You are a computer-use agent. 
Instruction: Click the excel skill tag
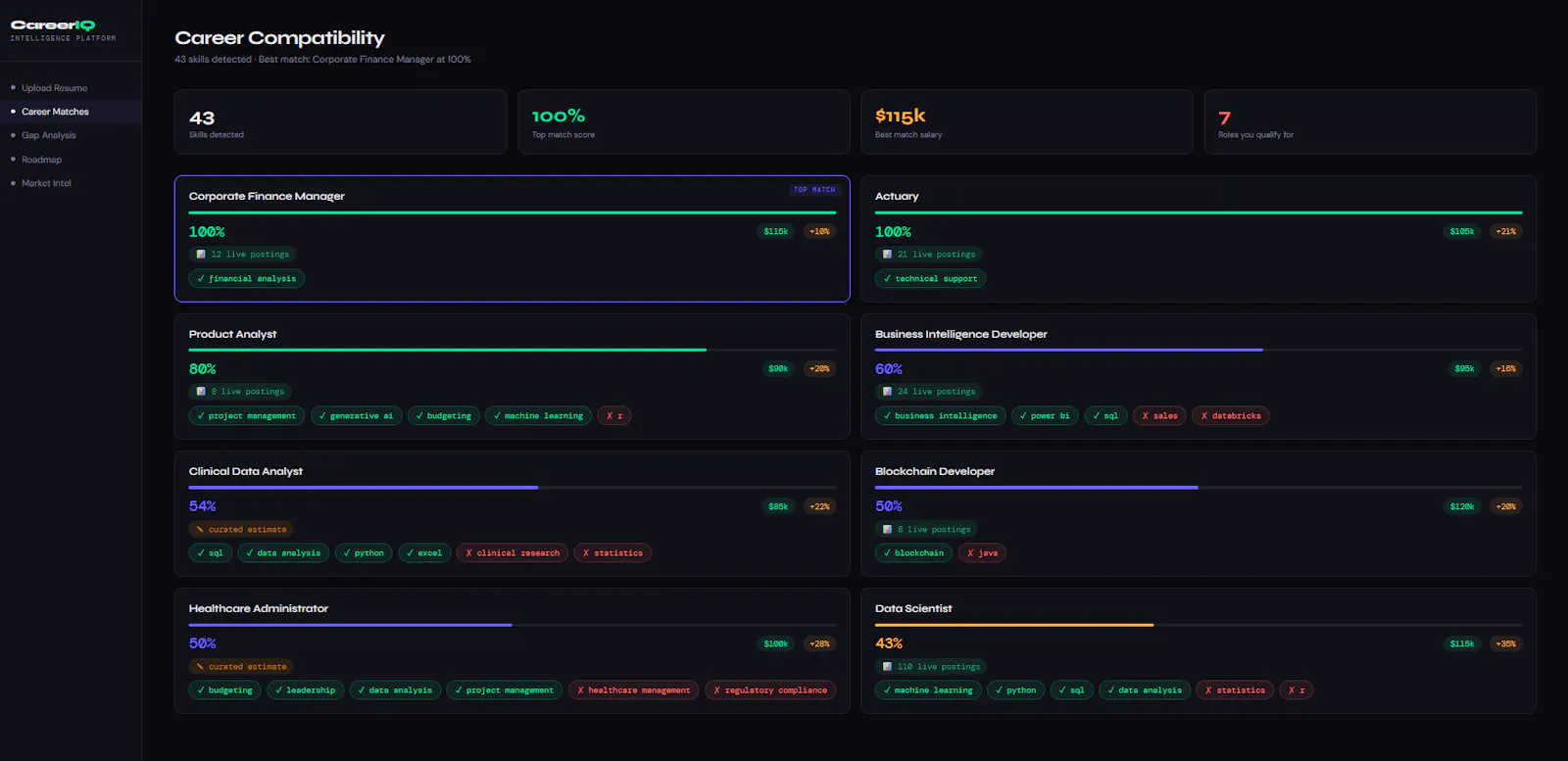tap(424, 553)
